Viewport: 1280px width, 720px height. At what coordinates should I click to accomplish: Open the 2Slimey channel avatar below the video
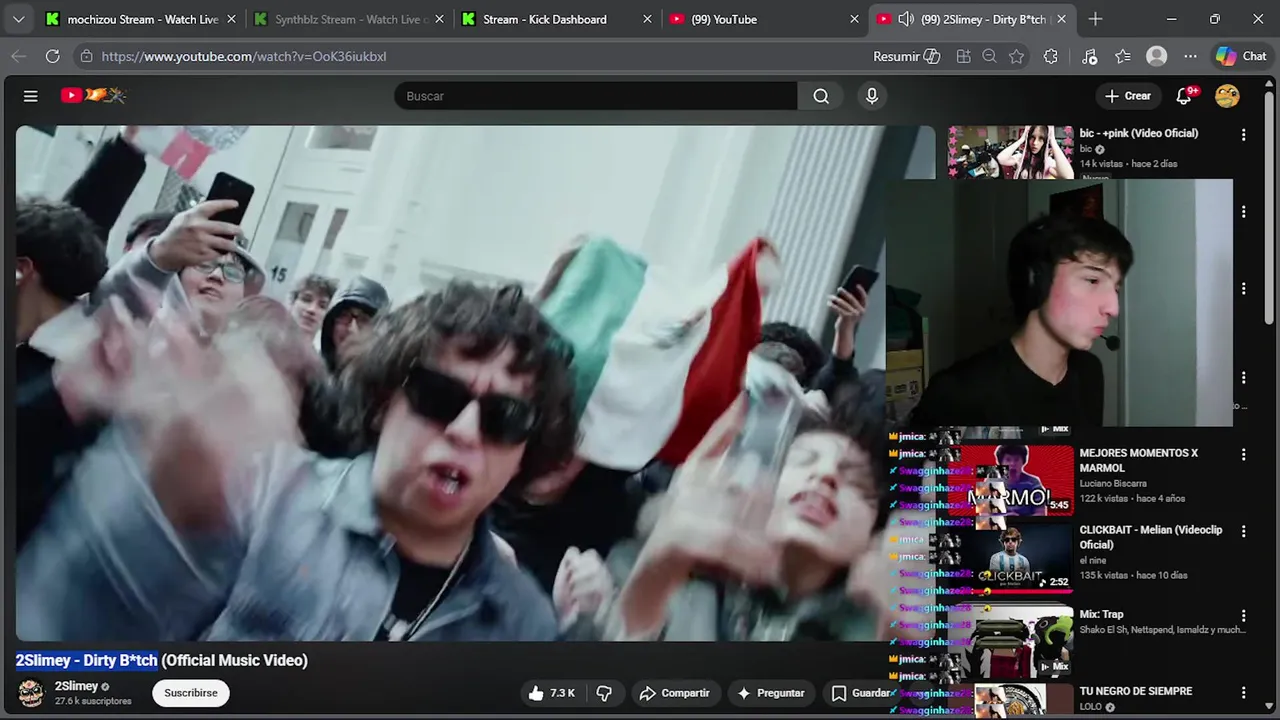tap(31, 692)
